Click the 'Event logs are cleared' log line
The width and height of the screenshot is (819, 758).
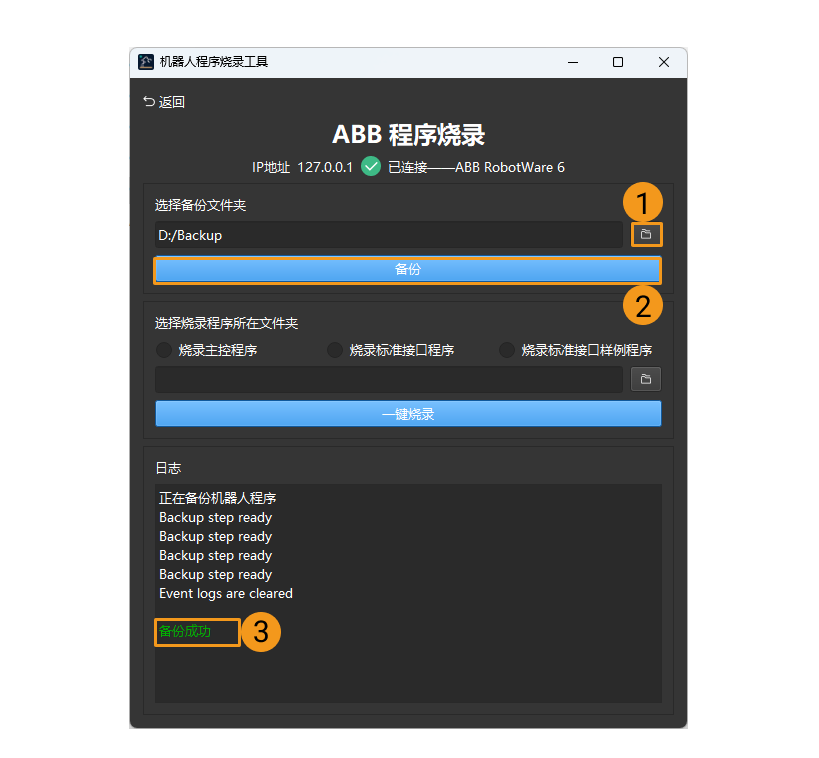[226, 593]
